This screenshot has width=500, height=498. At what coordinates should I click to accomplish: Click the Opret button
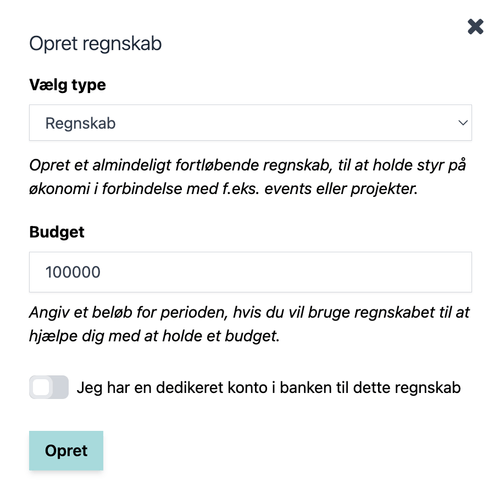coord(66,451)
